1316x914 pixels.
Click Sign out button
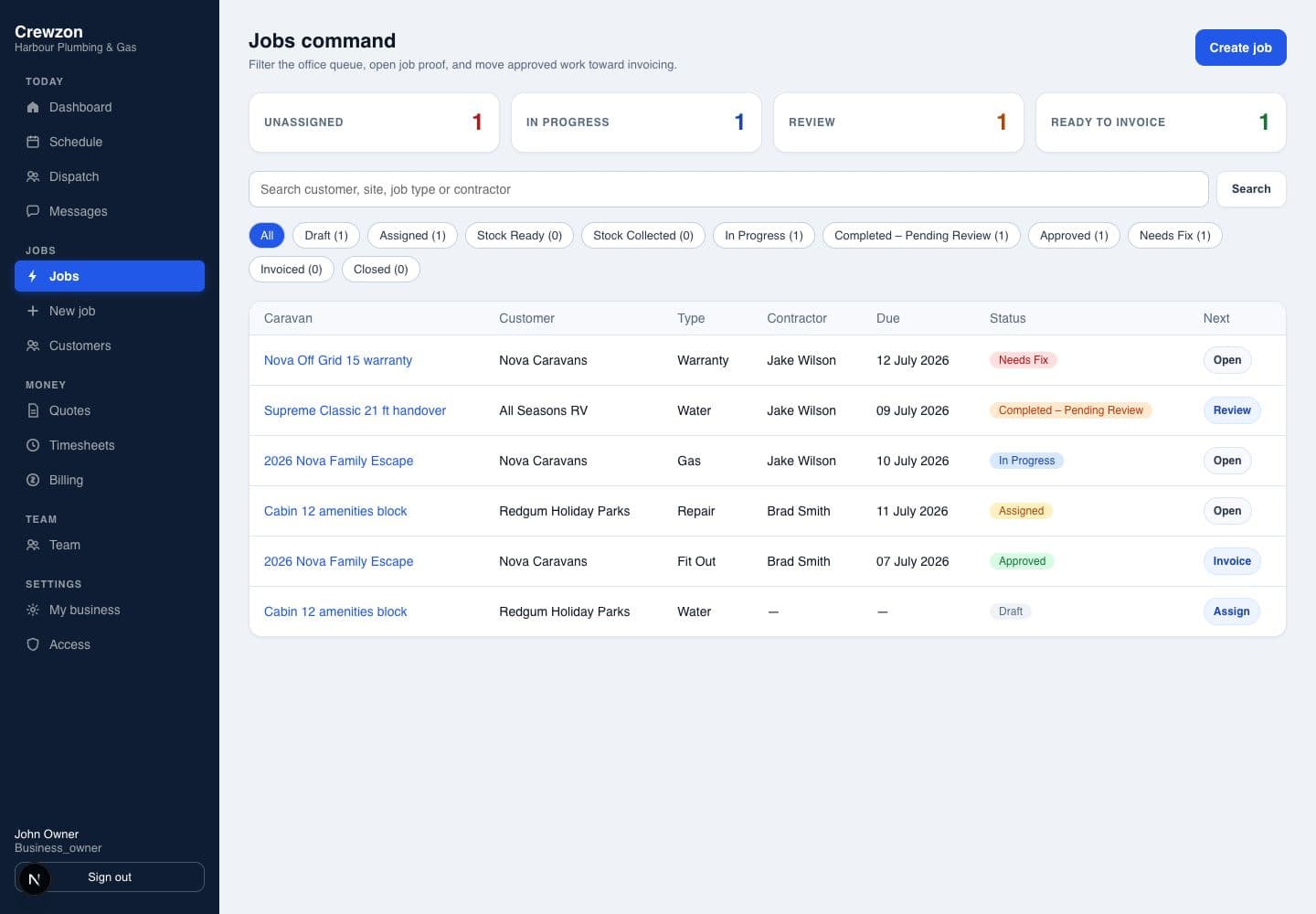point(110,877)
